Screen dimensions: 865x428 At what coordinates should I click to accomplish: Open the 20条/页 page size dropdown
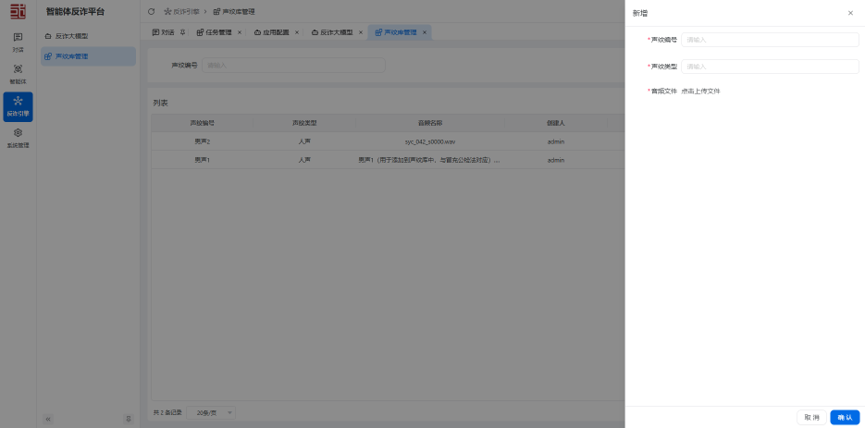[x=211, y=413]
